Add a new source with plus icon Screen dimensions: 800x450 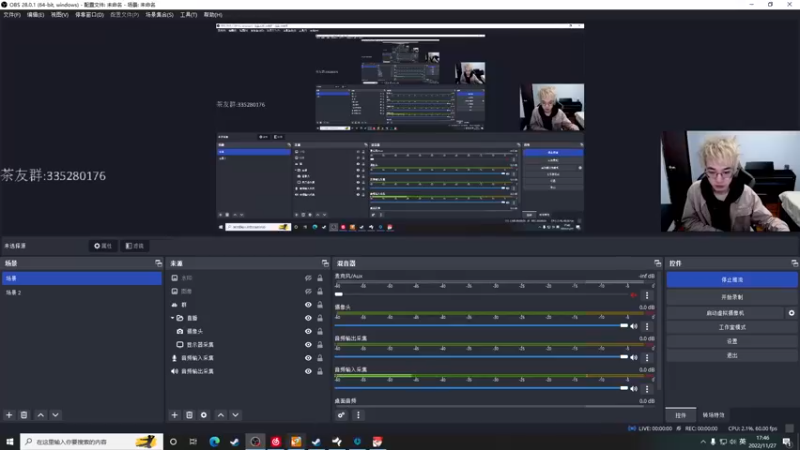(174, 415)
